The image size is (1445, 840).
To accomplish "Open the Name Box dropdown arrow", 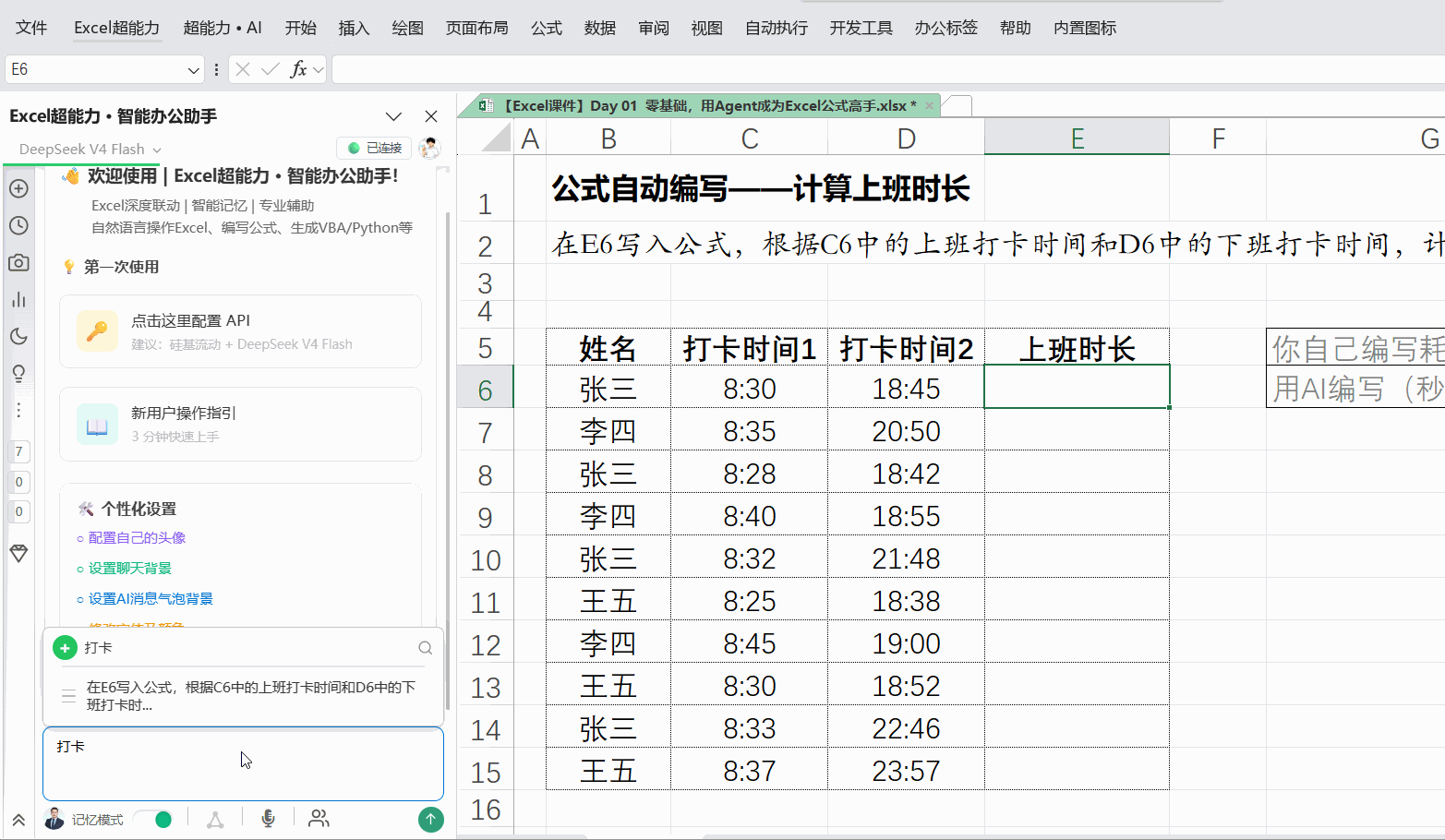I will click(x=193, y=69).
